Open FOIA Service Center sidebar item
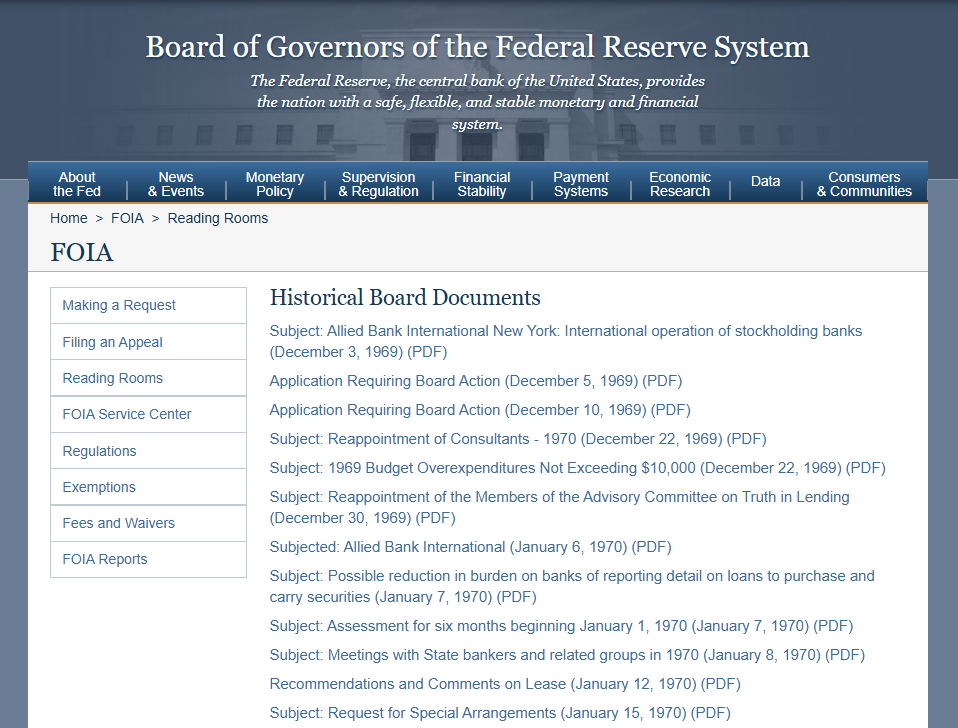This screenshot has height=728, width=958. [x=148, y=414]
